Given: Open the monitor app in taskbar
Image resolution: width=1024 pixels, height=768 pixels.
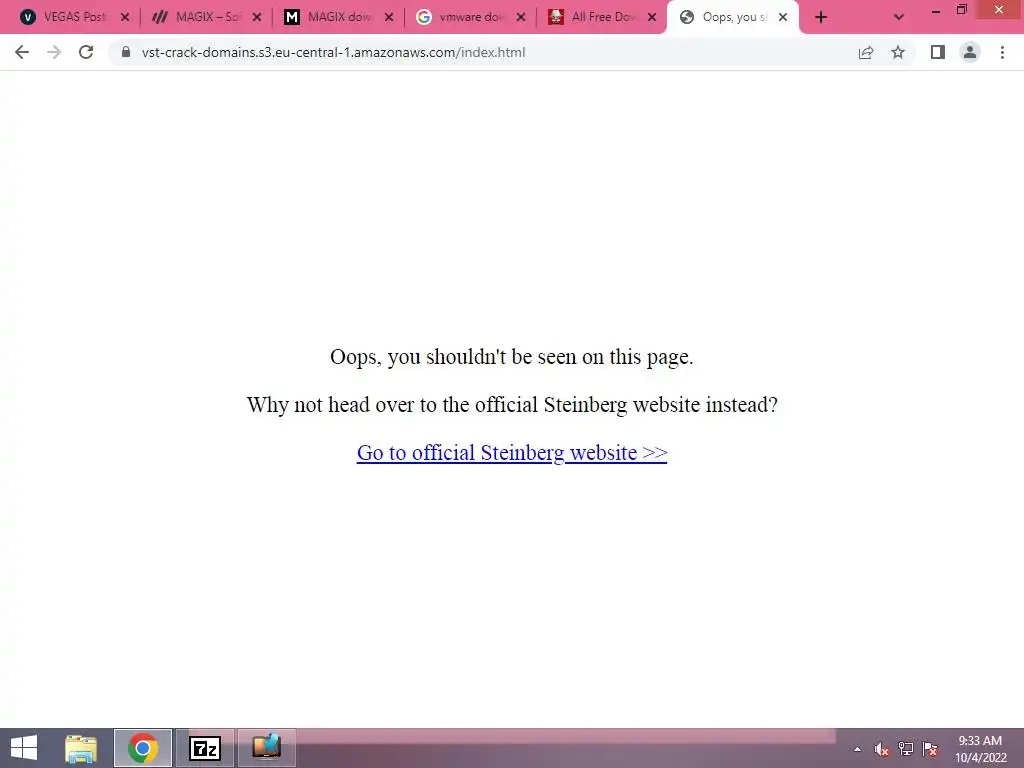Looking at the screenshot, I should [x=266, y=748].
